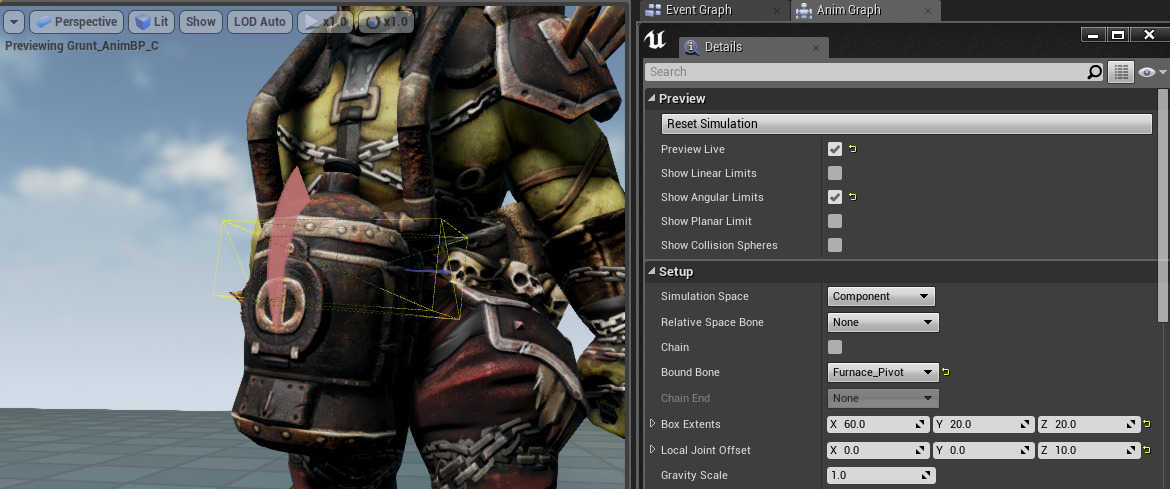Screen dimensions: 1170x489
Task: Toggle the property matrix grid icon
Action: click(1120, 72)
